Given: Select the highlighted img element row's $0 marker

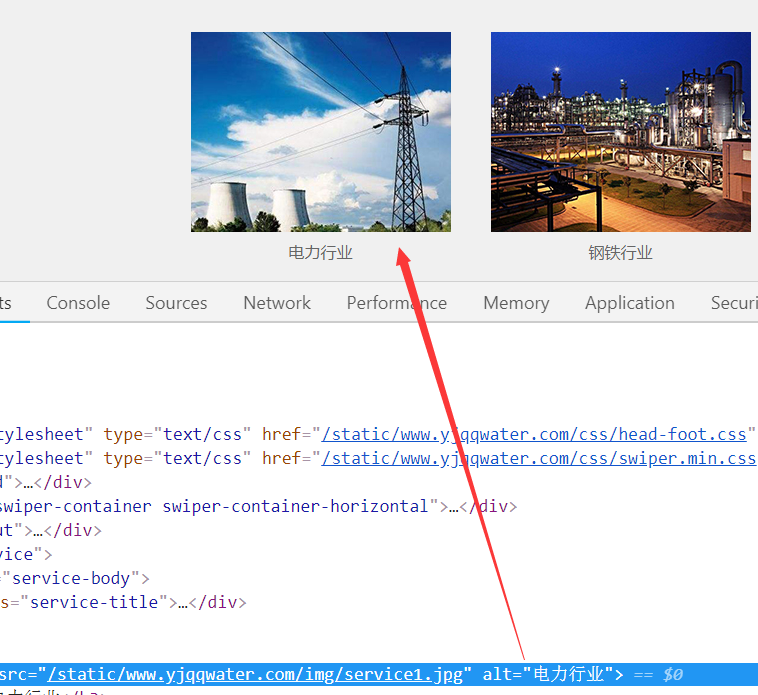Looking at the screenshot, I should 672,674.
